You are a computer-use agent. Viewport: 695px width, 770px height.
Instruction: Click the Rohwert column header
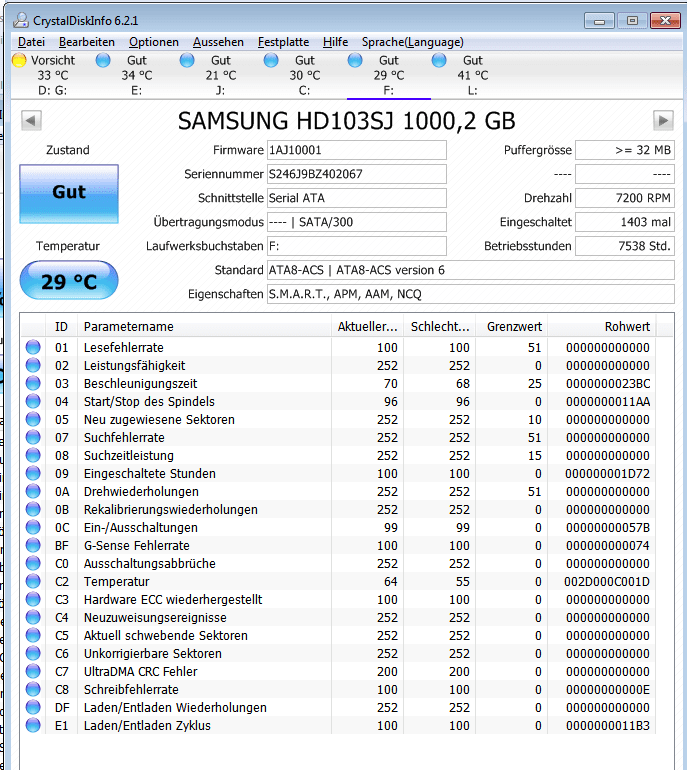pyautogui.click(x=602, y=327)
